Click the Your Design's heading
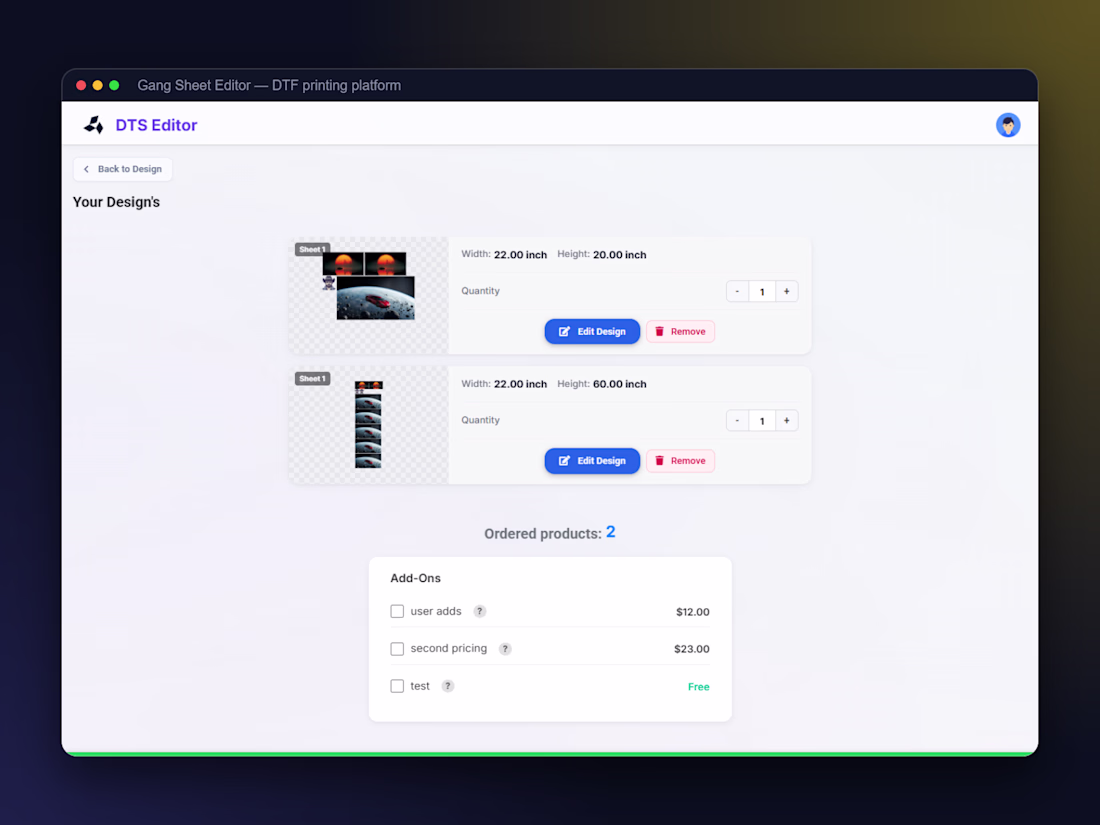1100x825 pixels. [x=116, y=202]
